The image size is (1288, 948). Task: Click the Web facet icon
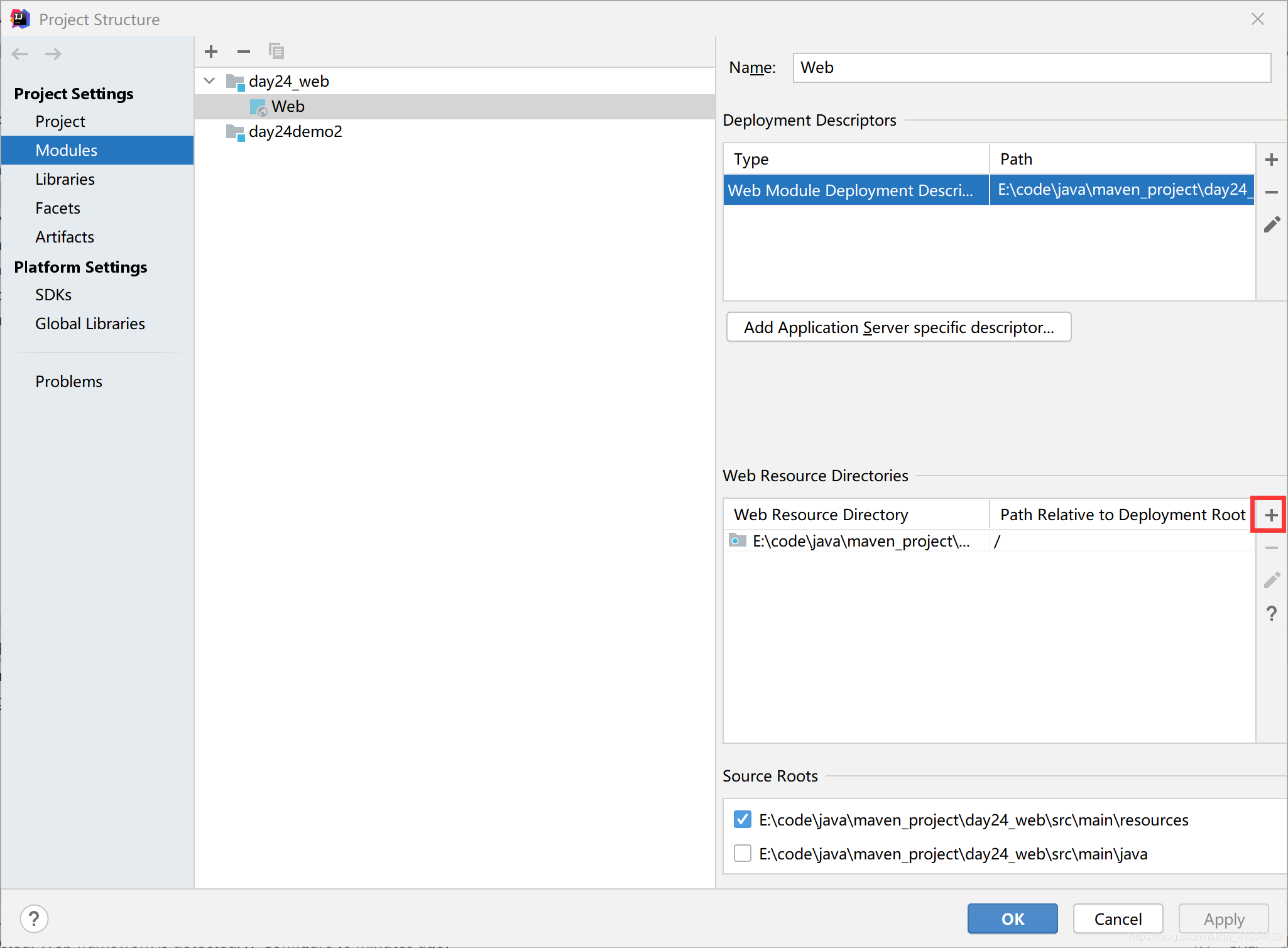[x=258, y=107]
